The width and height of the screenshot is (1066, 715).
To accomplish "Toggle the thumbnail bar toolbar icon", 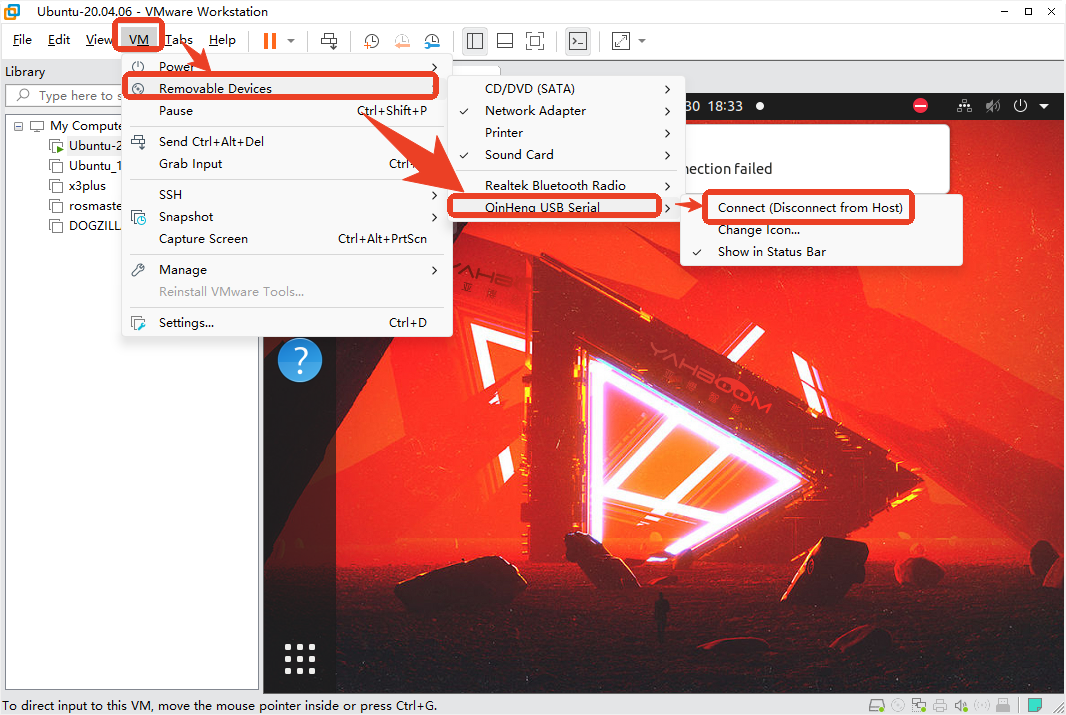I will (x=505, y=41).
